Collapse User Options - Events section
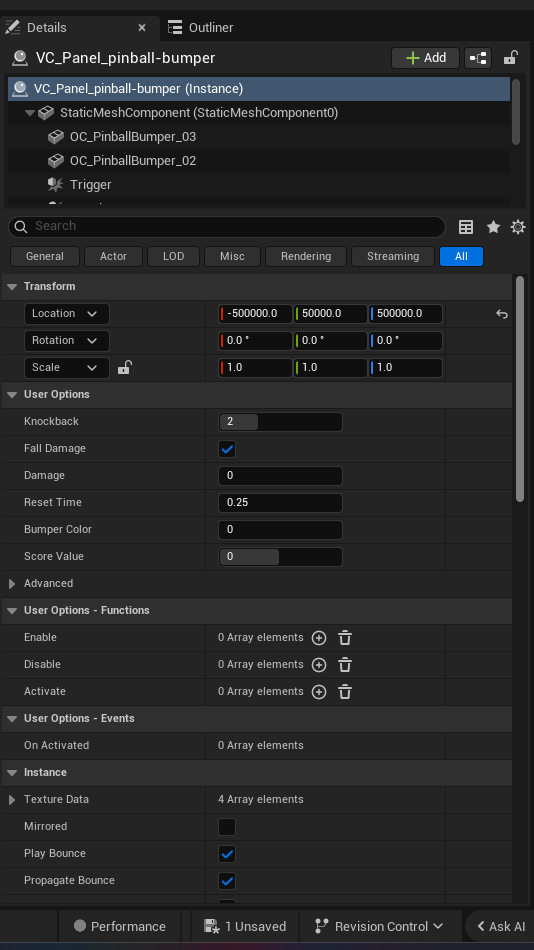The width and height of the screenshot is (534, 950). [12, 719]
